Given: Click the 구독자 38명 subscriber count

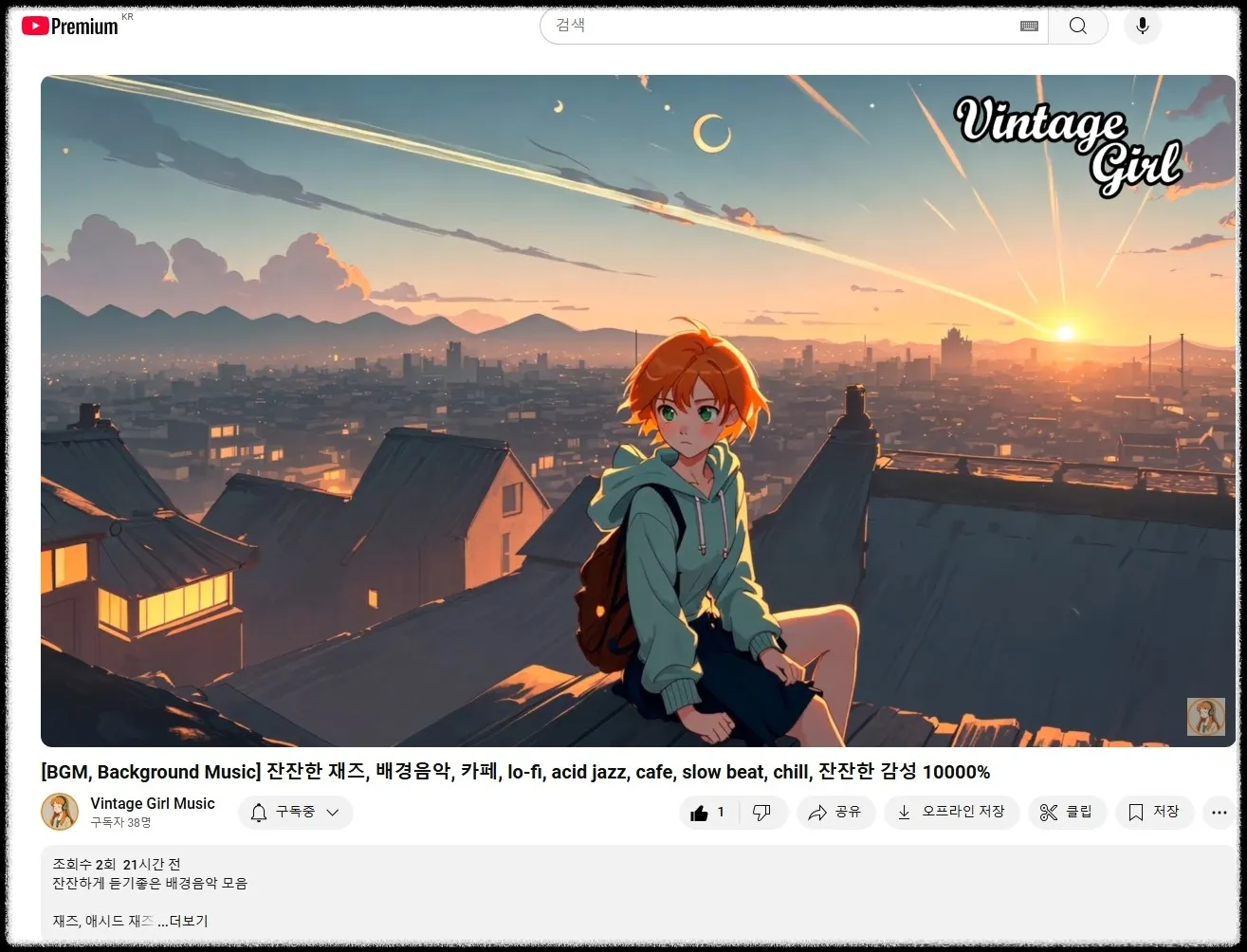Looking at the screenshot, I should point(120,823).
